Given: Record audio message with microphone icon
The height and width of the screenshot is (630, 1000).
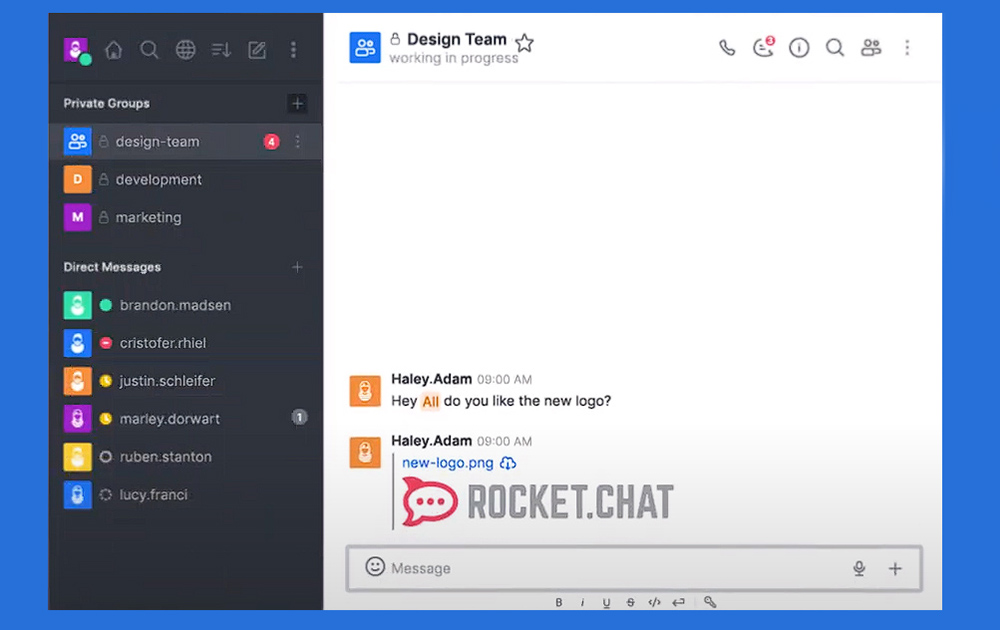Looking at the screenshot, I should click(859, 568).
